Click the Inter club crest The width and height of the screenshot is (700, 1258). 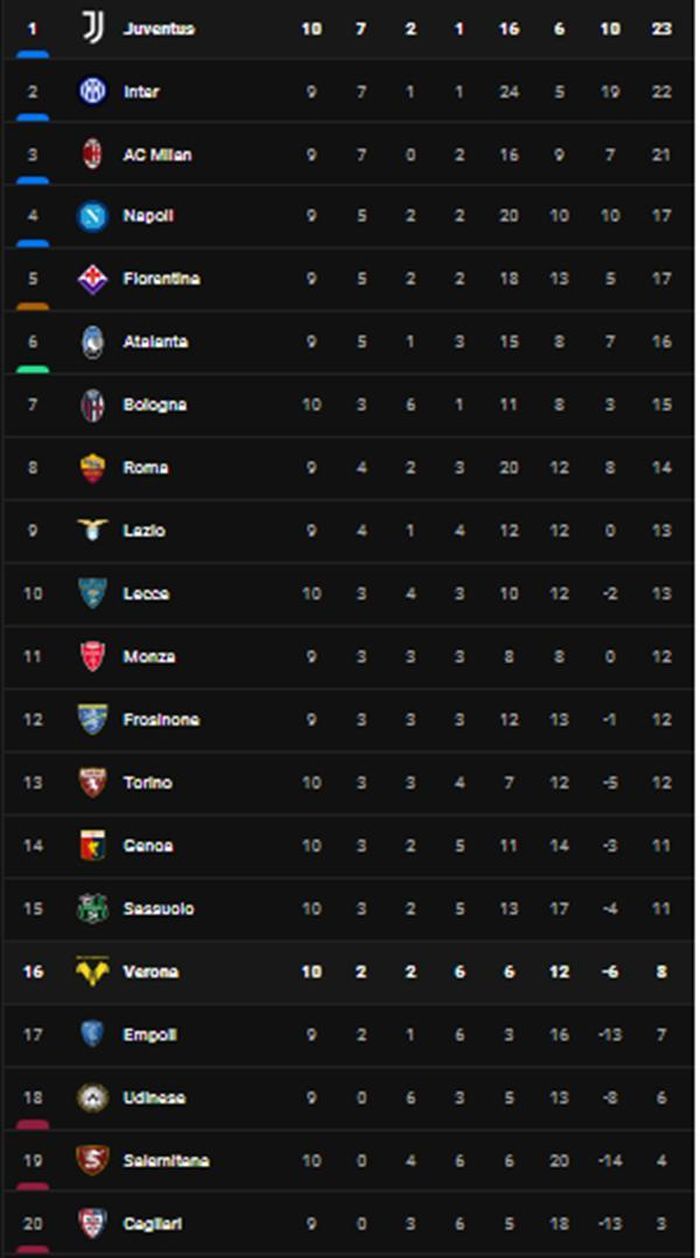coord(93,91)
